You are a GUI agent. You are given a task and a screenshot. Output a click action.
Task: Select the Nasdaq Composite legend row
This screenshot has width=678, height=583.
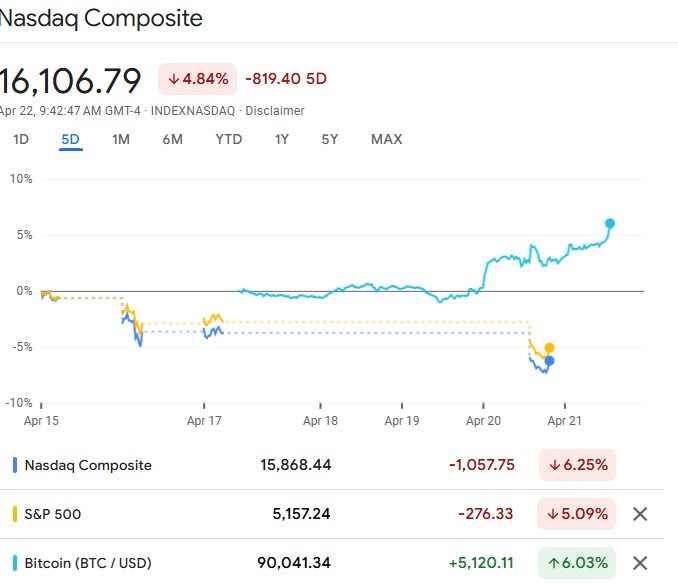click(x=88, y=465)
